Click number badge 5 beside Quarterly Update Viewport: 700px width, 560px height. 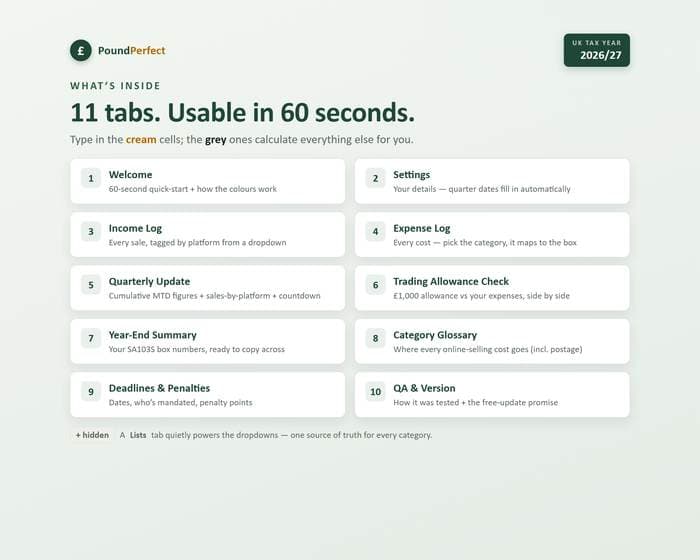(91, 285)
